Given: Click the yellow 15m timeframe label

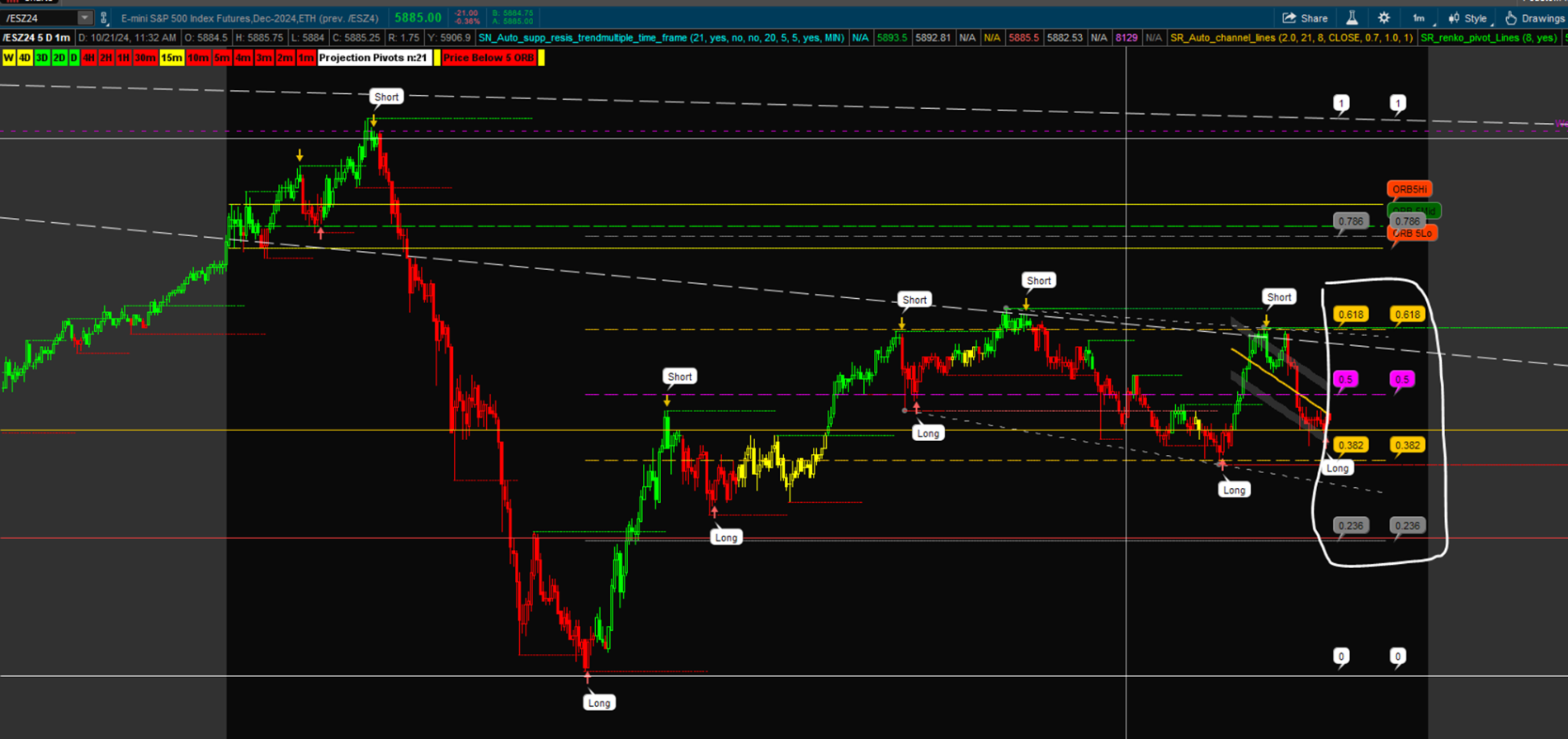Looking at the screenshot, I should pyautogui.click(x=172, y=58).
